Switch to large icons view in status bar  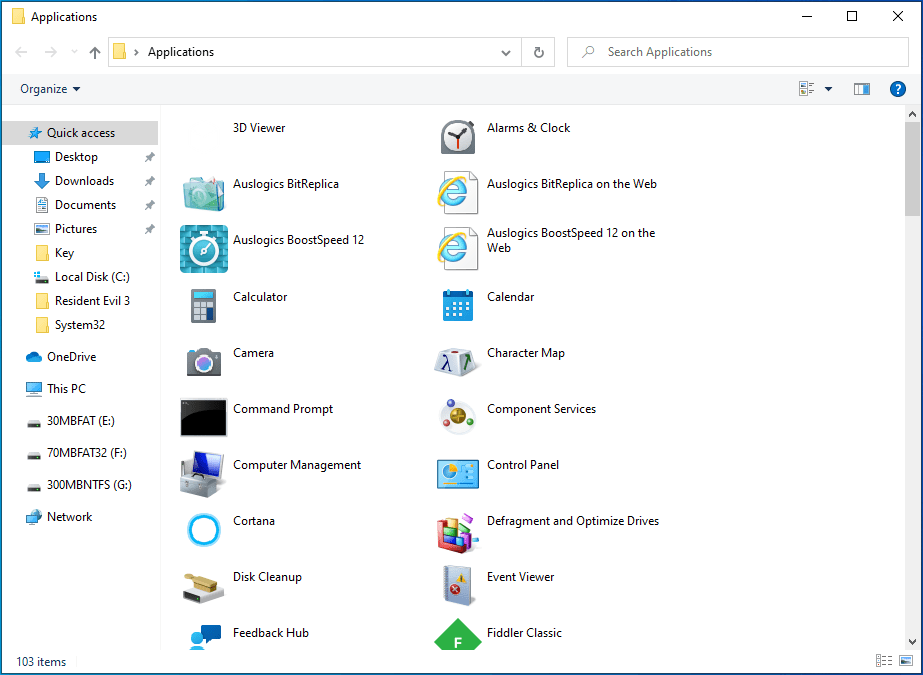point(906,661)
